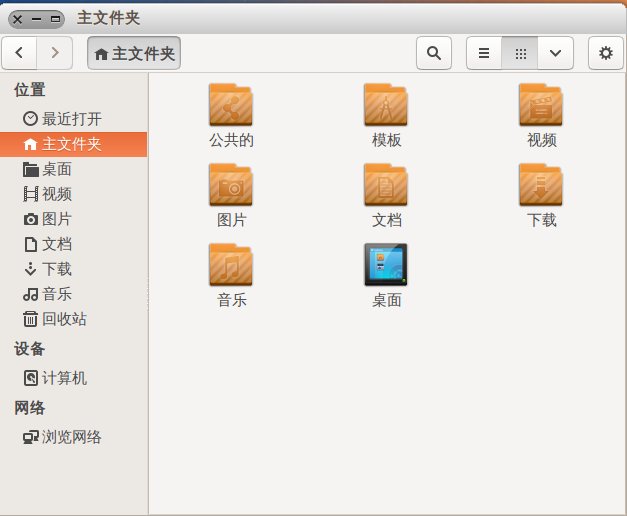Select 浏览网络 under 网络

click(74, 437)
